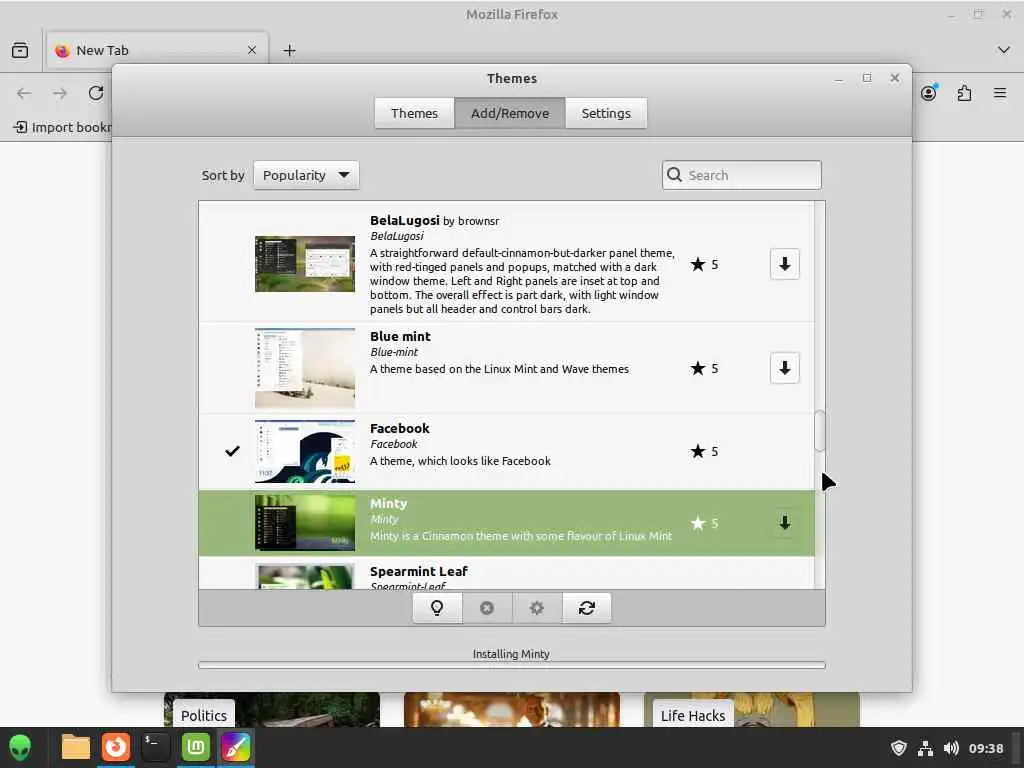Click the Facebook theme thumbnail

pyautogui.click(x=305, y=451)
